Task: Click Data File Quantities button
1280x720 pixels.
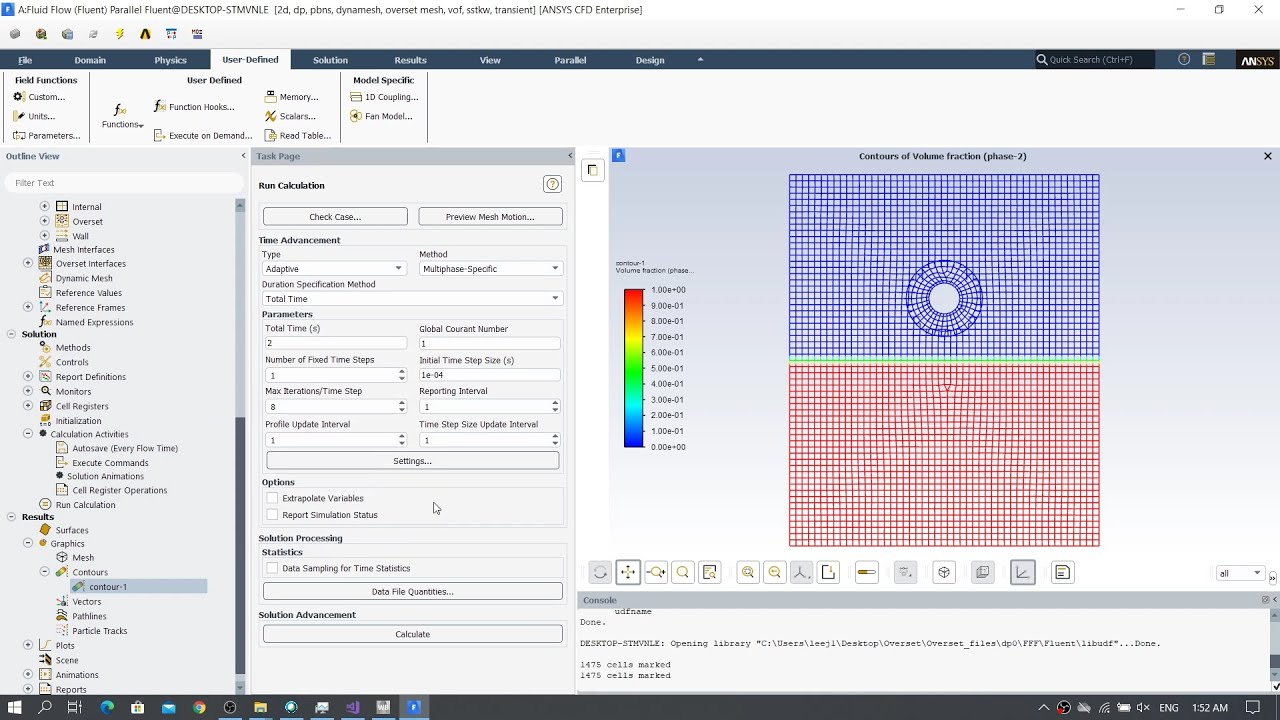Action: (x=412, y=592)
